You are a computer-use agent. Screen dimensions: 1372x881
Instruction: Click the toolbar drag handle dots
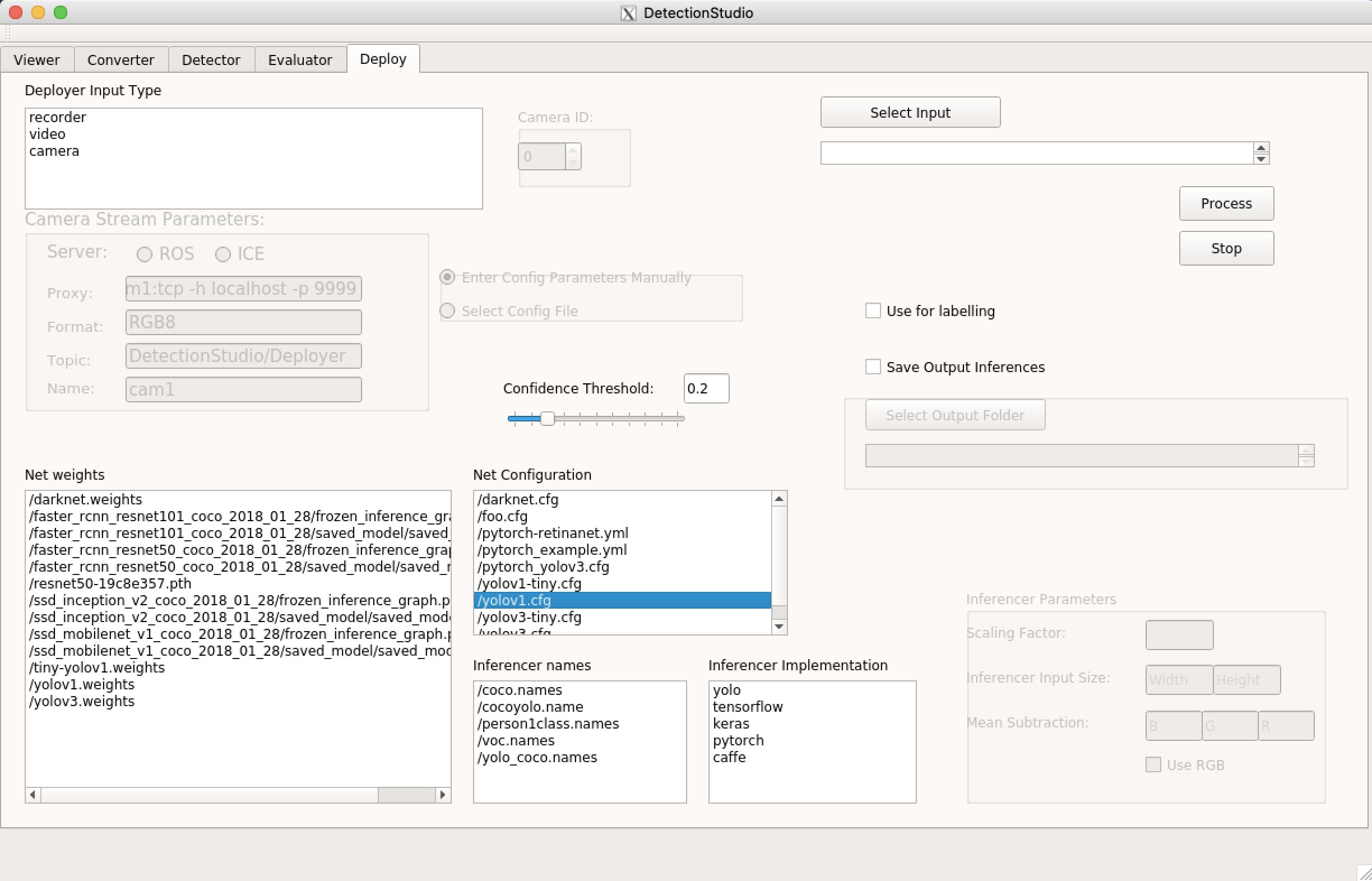coord(8,33)
